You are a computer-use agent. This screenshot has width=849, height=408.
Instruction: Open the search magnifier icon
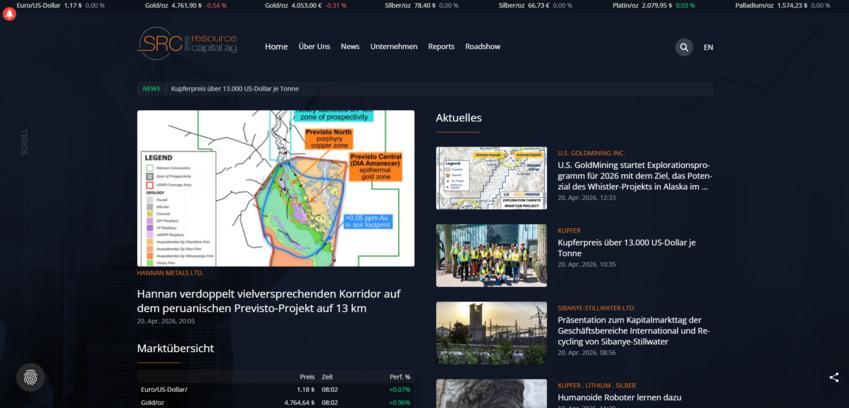[x=684, y=47]
